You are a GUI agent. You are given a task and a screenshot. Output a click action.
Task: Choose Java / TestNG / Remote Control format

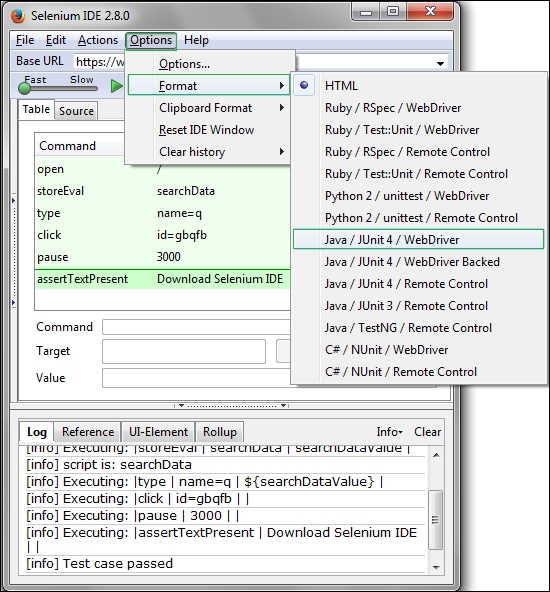point(419,328)
